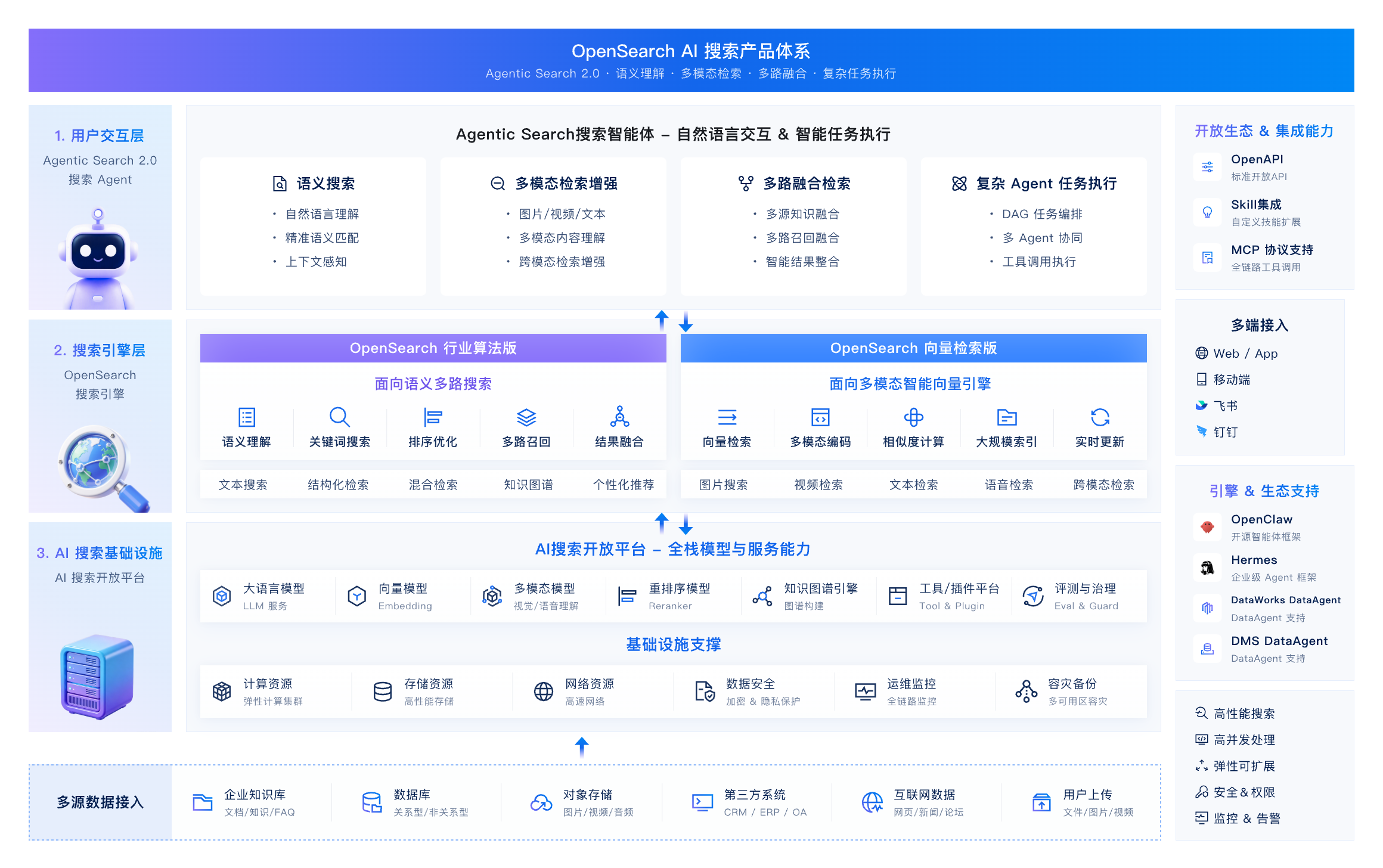Image resolution: width=1383 pixels, height=868 pixels.
Task: Click the Skill集成 lightbulb icon
Action: coord(1208,212)
